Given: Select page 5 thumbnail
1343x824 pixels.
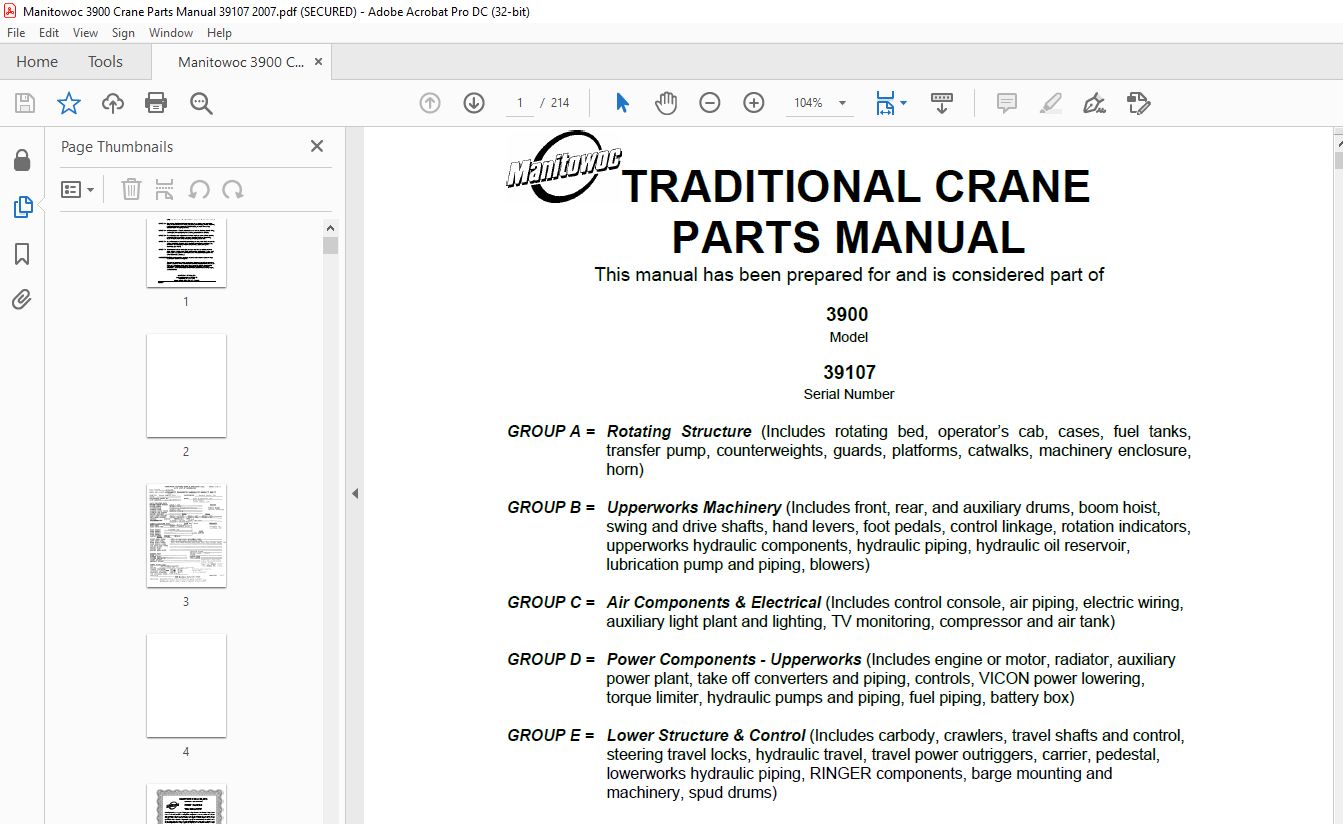Looking at the screenshot, I should (x=186, y=804).
